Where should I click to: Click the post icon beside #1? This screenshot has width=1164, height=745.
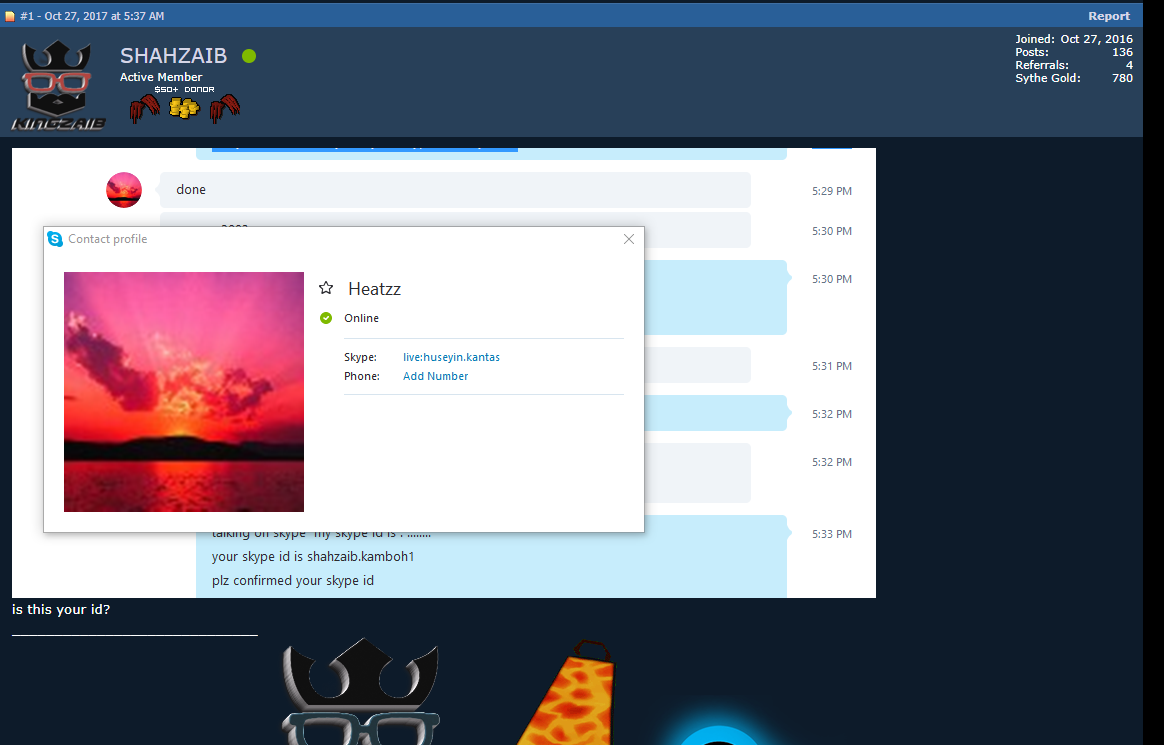coord(10,16)
